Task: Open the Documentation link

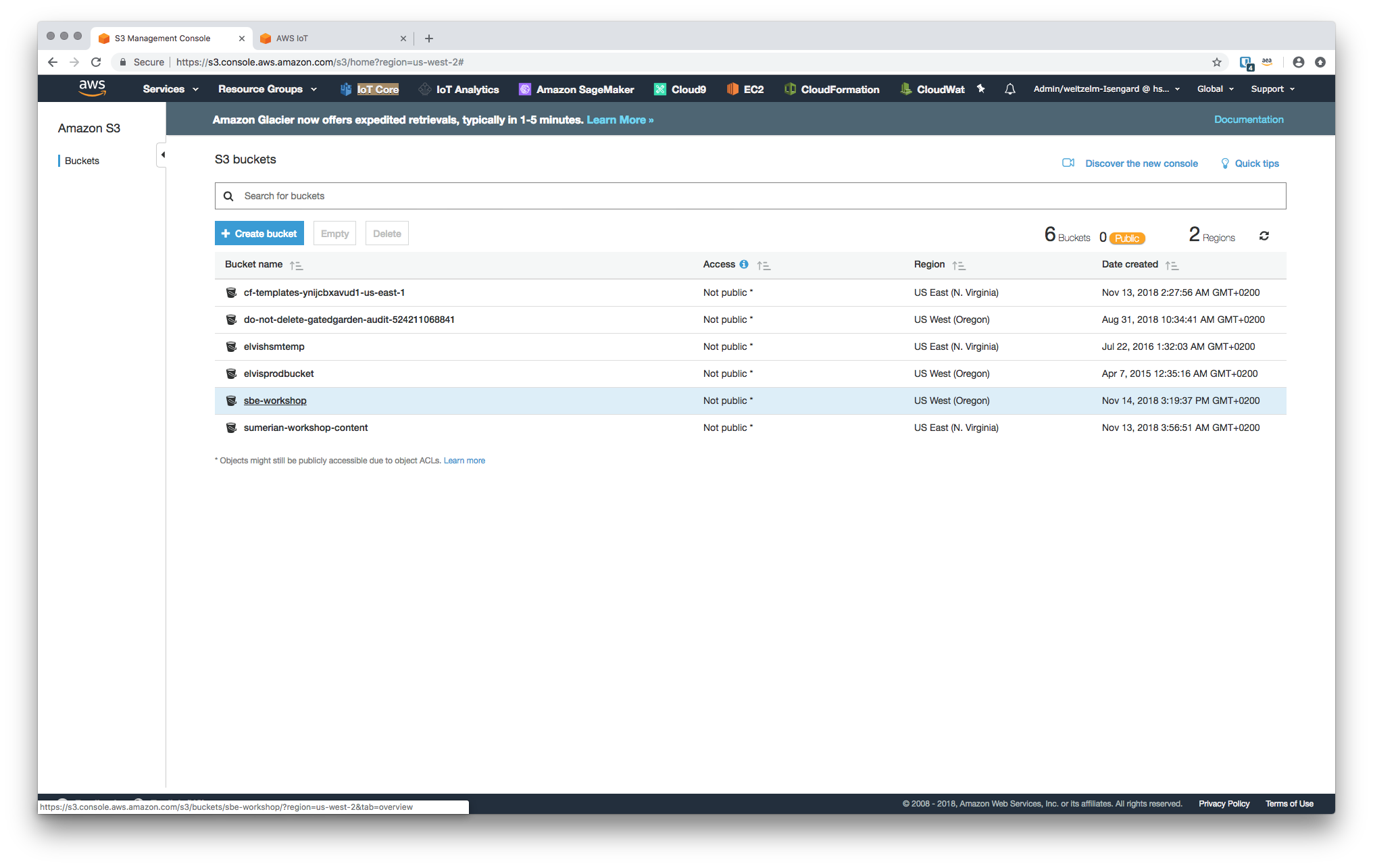Action: click(1249, 120)
